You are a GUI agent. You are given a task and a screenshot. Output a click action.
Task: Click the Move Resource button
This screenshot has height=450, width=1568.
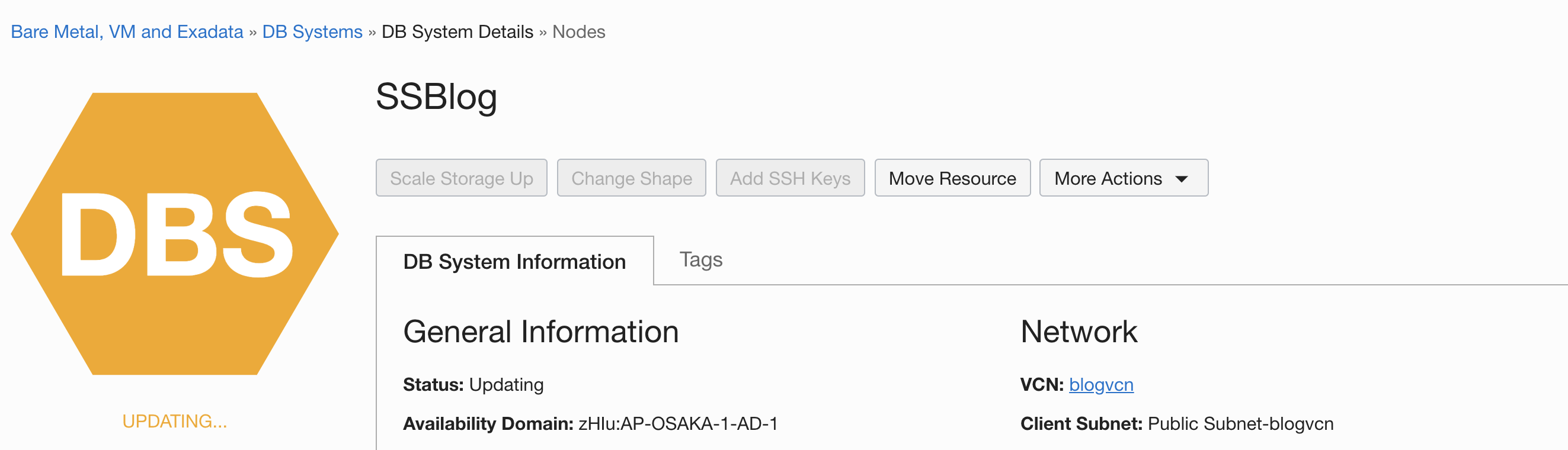[x=952, y=178]
